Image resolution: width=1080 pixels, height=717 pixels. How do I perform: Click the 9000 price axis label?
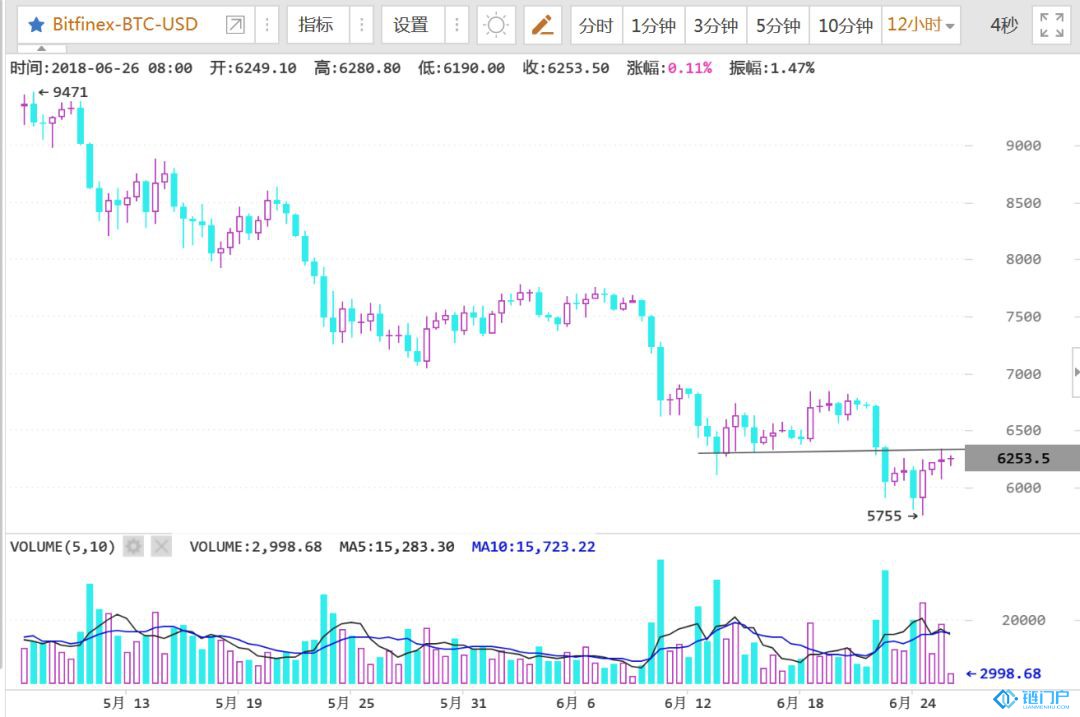[x=1023, y=146]
